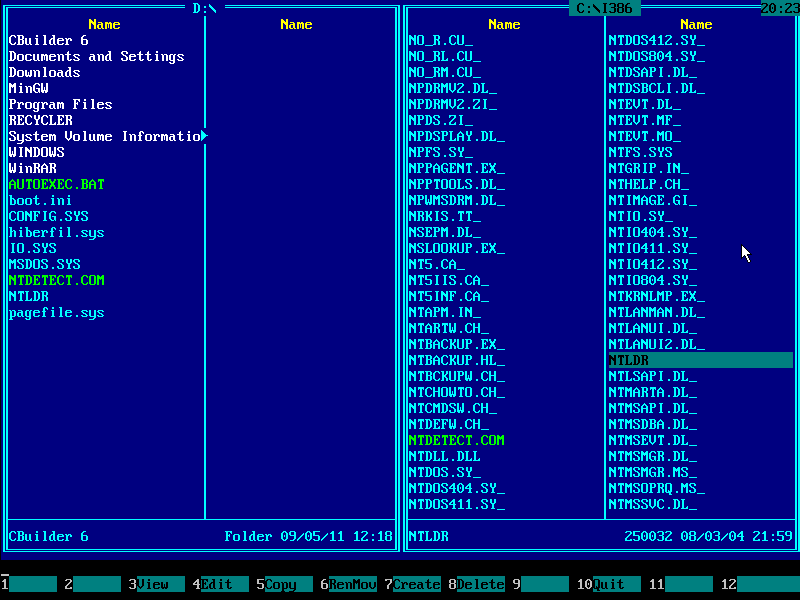The width and height of the screenshot is (800, 600).
Task: Select the C:\I386 path title of the right panel
Action: 604,8
